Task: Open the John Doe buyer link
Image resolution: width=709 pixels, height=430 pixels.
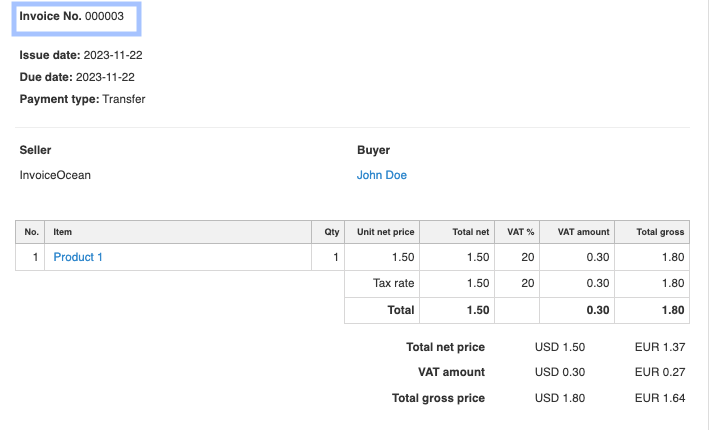Action: (382, 175)
